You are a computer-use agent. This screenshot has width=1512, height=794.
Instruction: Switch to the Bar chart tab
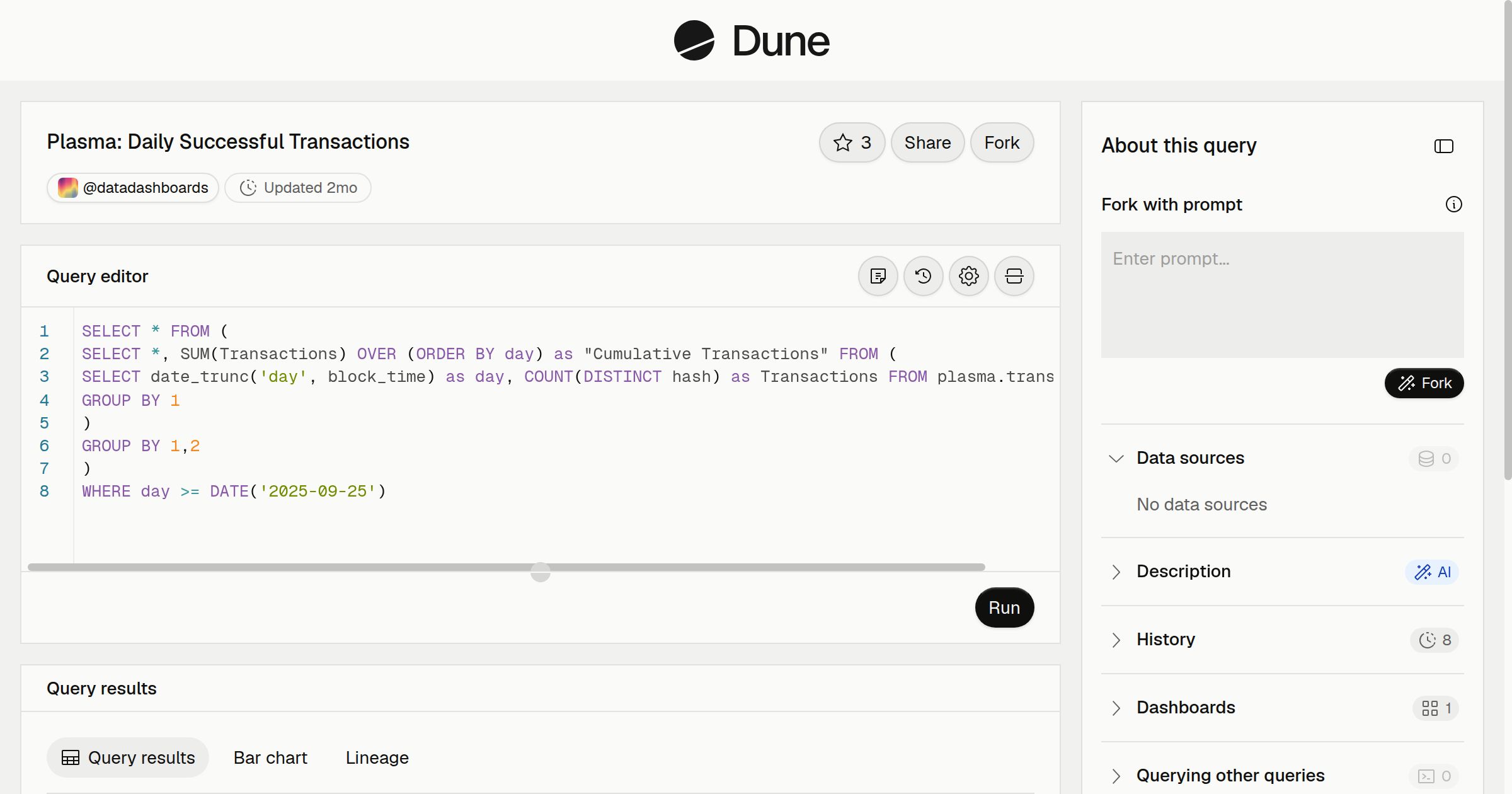point(270,757)
